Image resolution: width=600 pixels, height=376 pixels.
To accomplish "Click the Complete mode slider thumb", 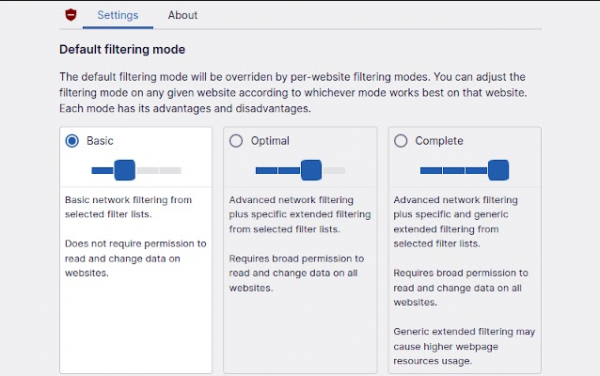I will coord(498,170).
